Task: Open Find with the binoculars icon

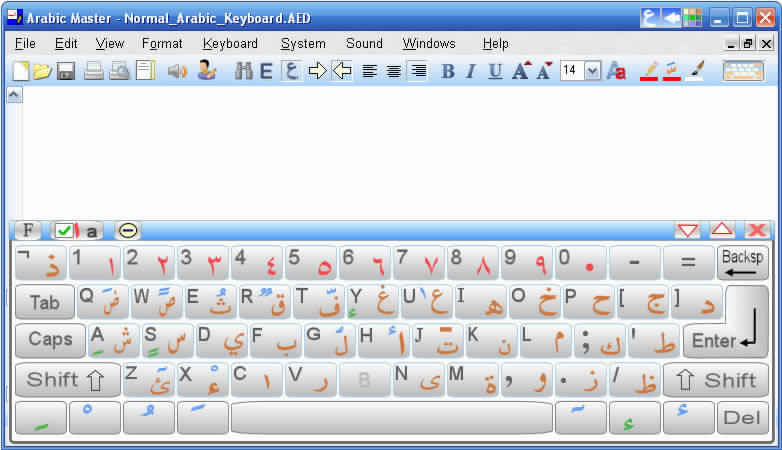Action: point(244,71)
